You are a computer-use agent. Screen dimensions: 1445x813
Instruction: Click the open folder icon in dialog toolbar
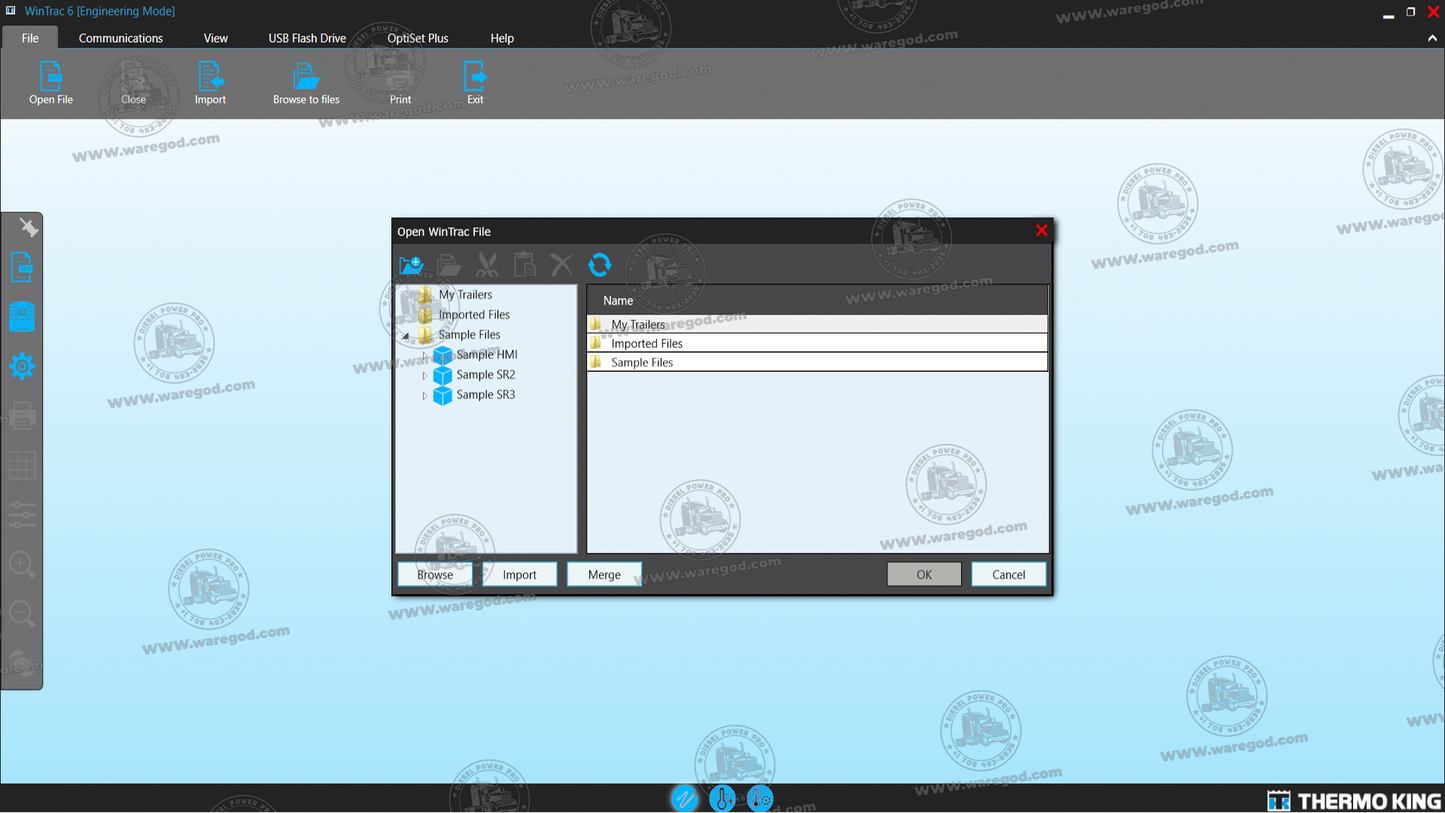(449, 265)
